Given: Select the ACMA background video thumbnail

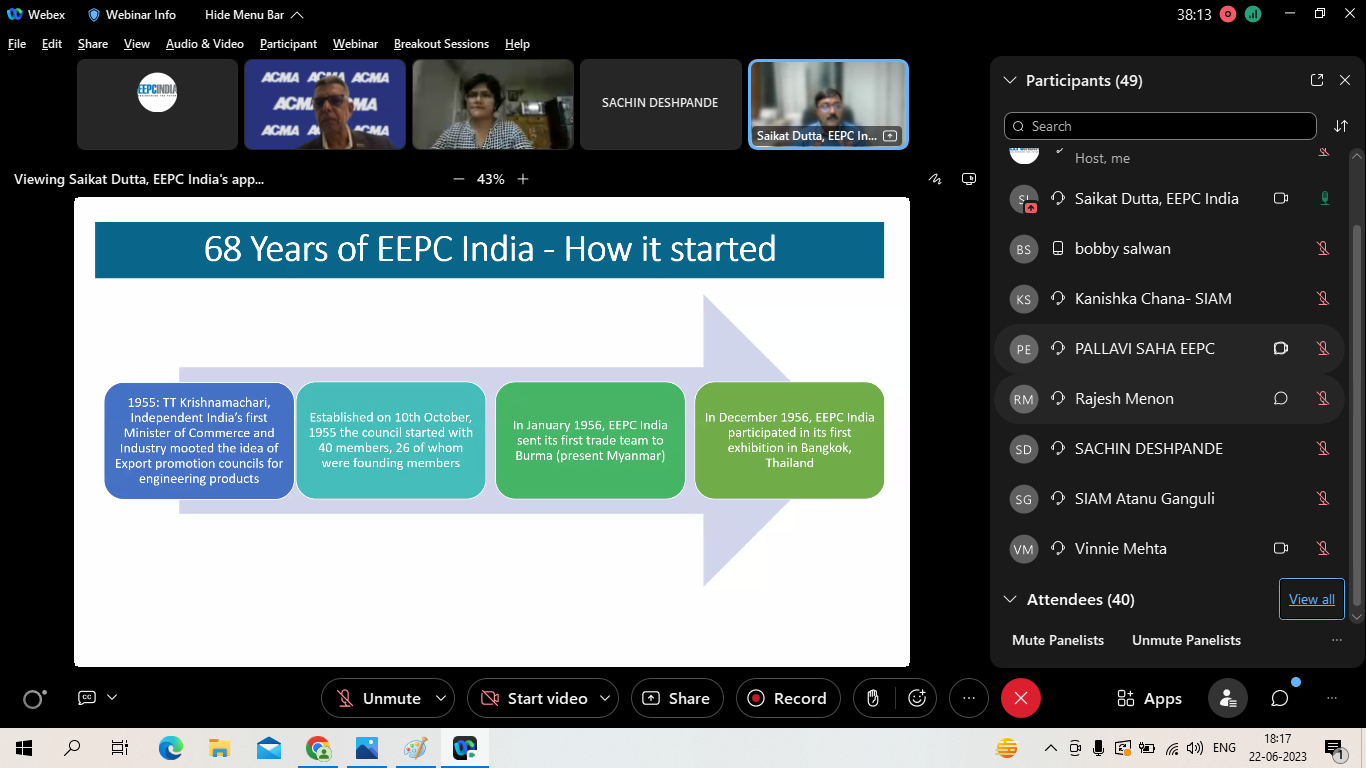Looking at the screenshot, I should [x=325, y=104].
